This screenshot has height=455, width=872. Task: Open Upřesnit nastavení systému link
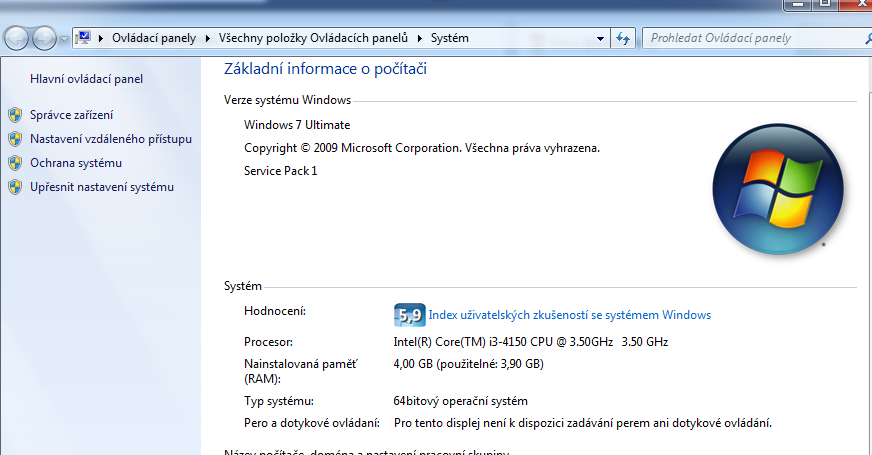point(102,187)
